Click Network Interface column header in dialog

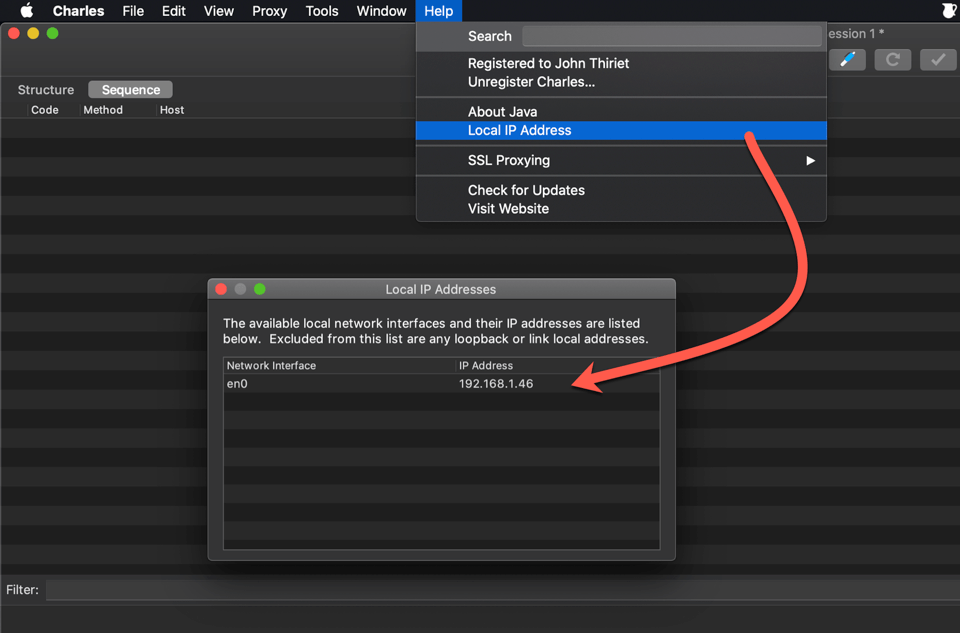pyautogui.click(x=340, y=365)
